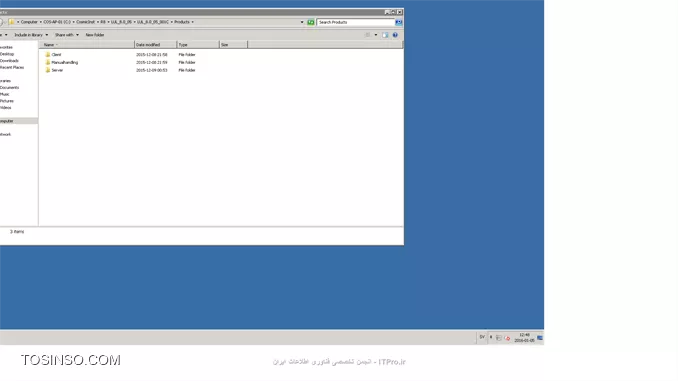Click Computer in the address path

[x=29, y=22]
